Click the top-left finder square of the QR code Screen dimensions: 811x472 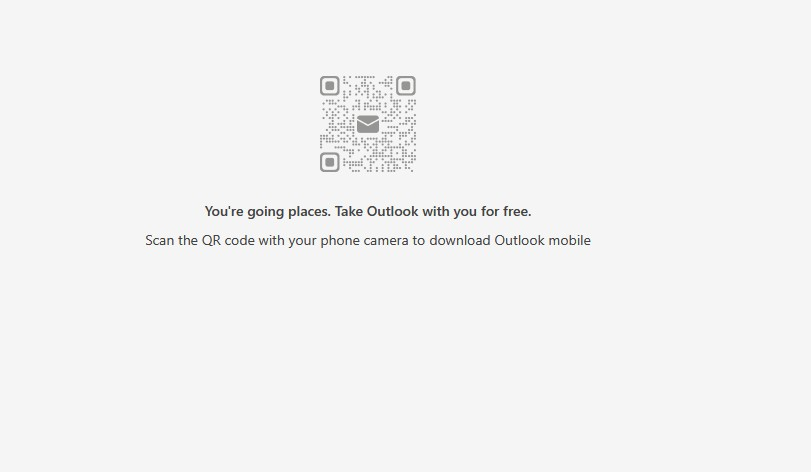pyautogui.click(x=329, y=86)
